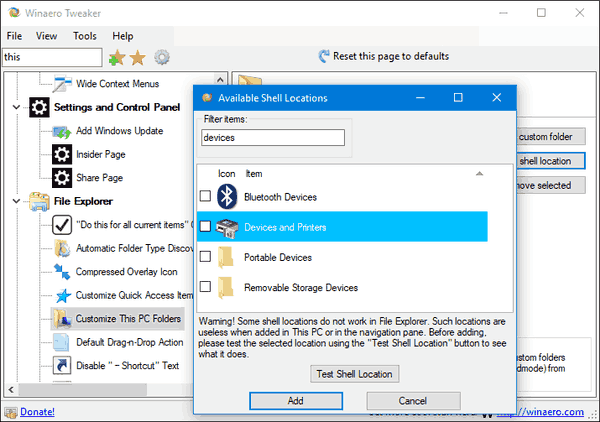The image size is (600, 422).
Task: Select Compressed Overlay Icon tree item
Action: (127, 272)
